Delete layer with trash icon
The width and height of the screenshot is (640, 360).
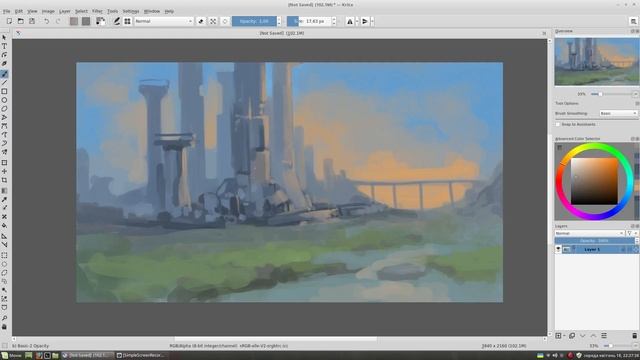click(634, 336)
